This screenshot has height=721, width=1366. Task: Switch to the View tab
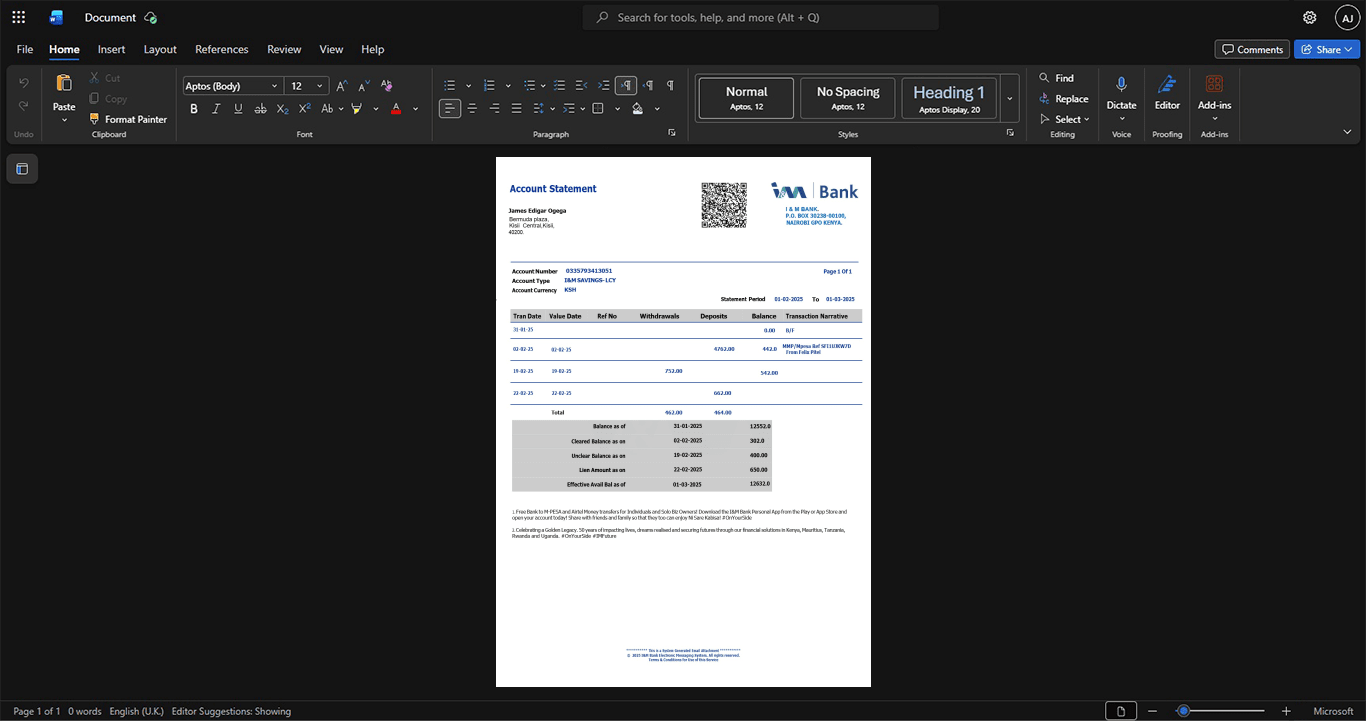click(331, 49)
